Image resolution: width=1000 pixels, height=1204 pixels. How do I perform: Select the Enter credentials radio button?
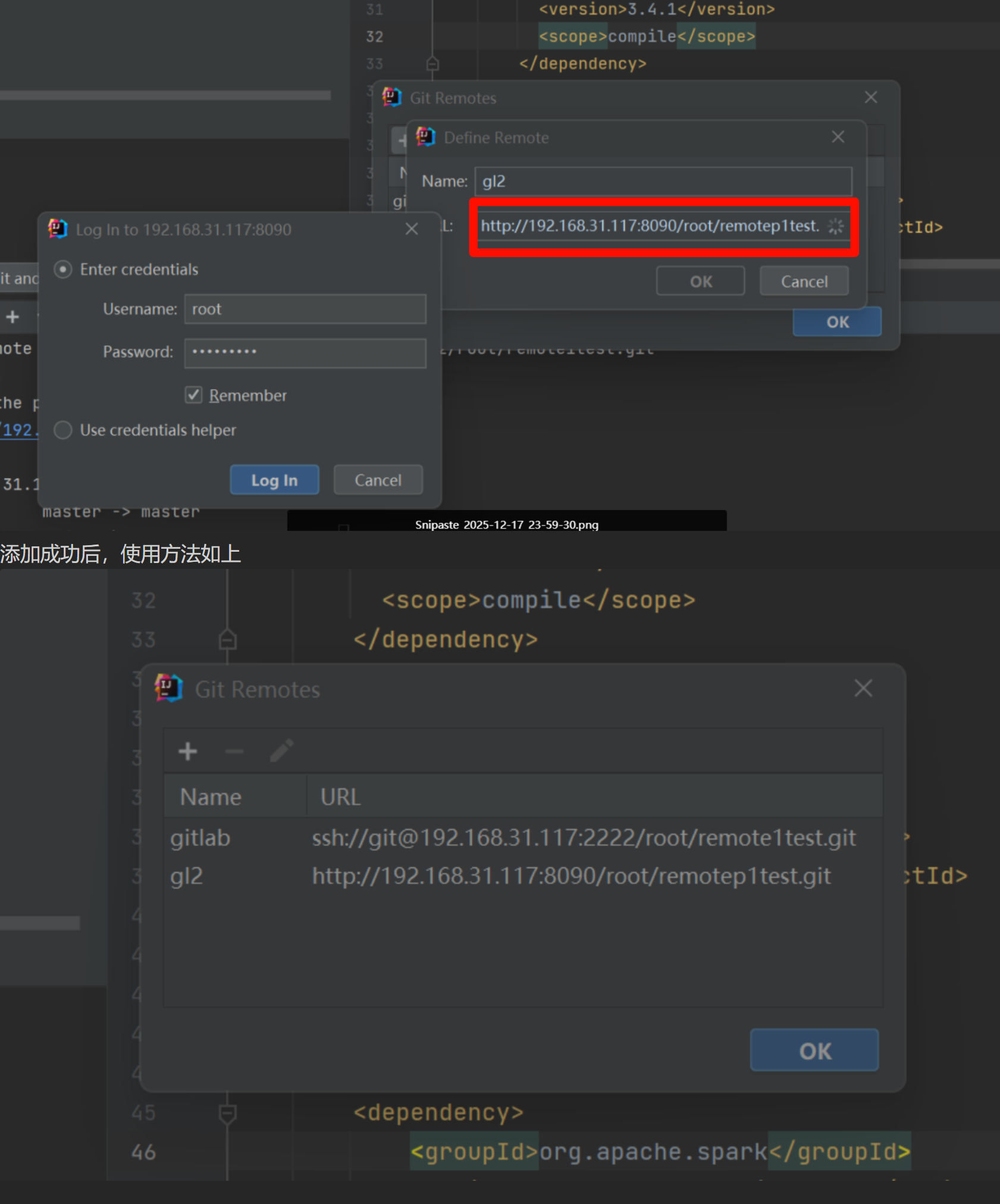tap(63, 269)
